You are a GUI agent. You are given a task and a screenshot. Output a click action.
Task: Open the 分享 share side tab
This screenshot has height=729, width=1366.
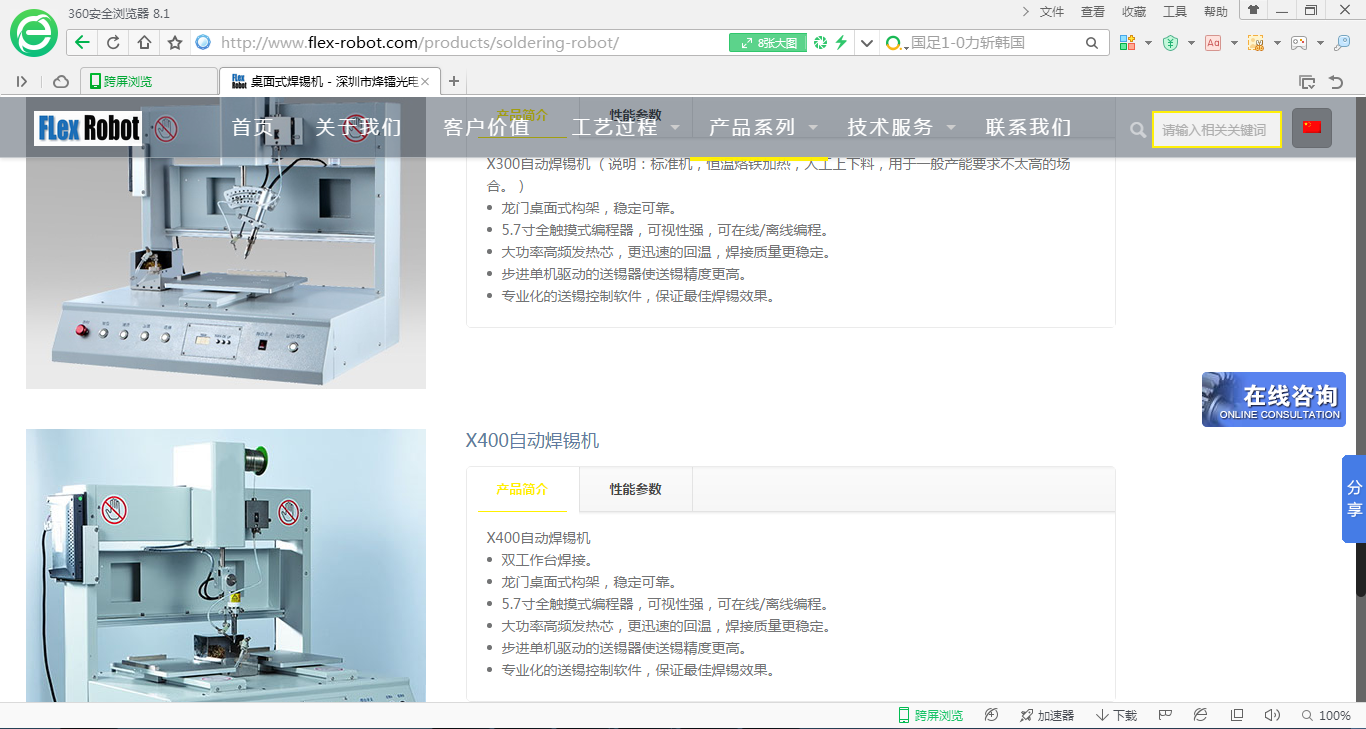pyautogui.click(x=1354, y=498)
